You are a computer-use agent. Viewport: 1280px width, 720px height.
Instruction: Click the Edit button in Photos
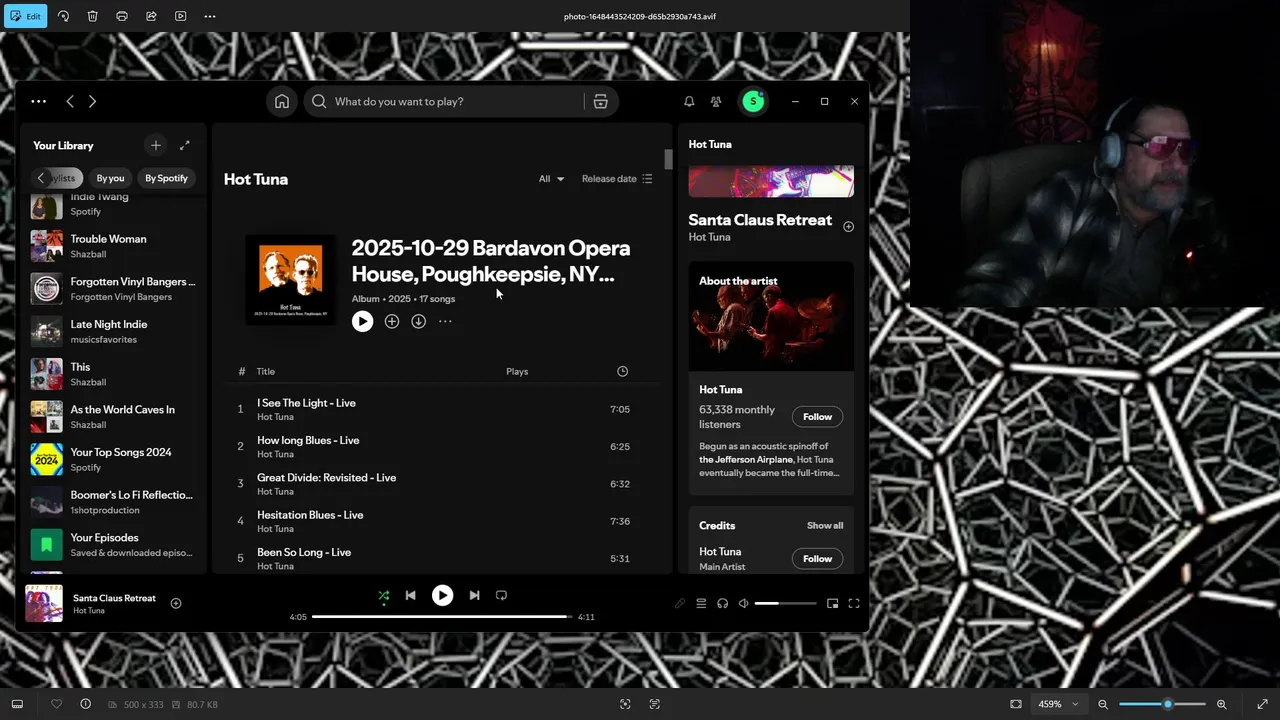click(x=26, y=16)
